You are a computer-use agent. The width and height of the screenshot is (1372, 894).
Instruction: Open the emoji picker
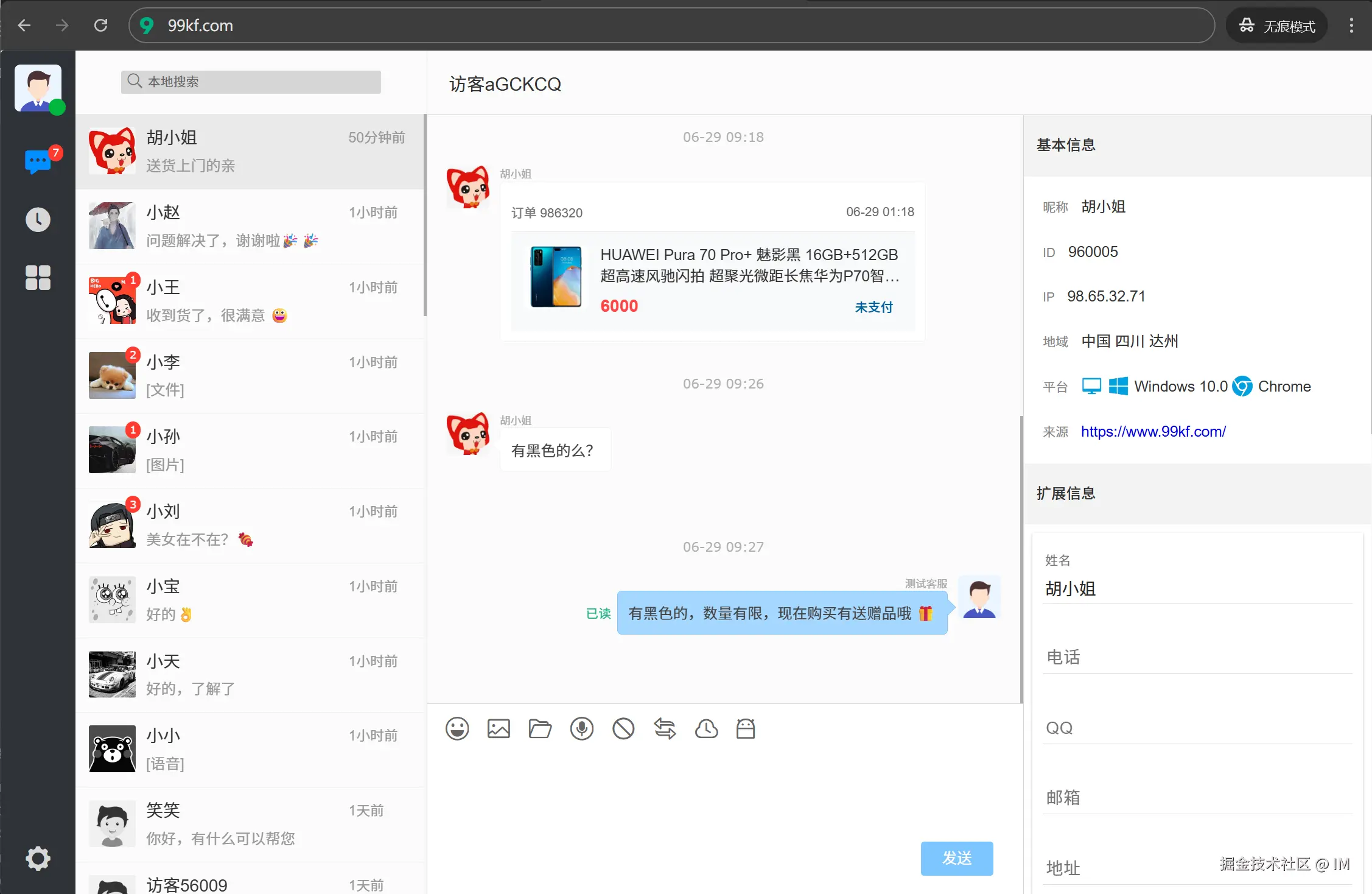coord(457,728)
